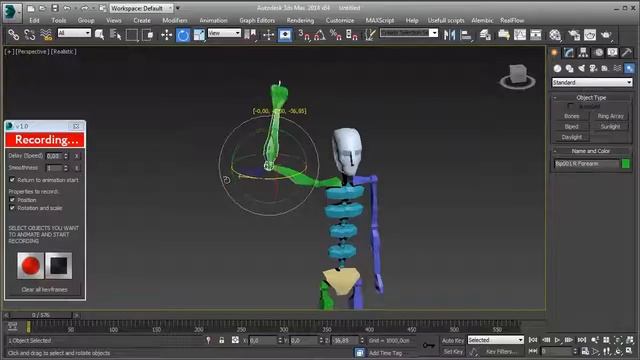Open the Standard category dropdown in command panel
Image resolution: width=640 pixels, height=360 pixels.
592,82
